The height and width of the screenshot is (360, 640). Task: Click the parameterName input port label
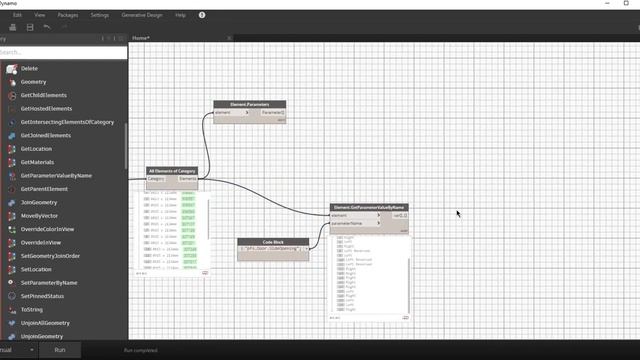click(x=347, y=223)
